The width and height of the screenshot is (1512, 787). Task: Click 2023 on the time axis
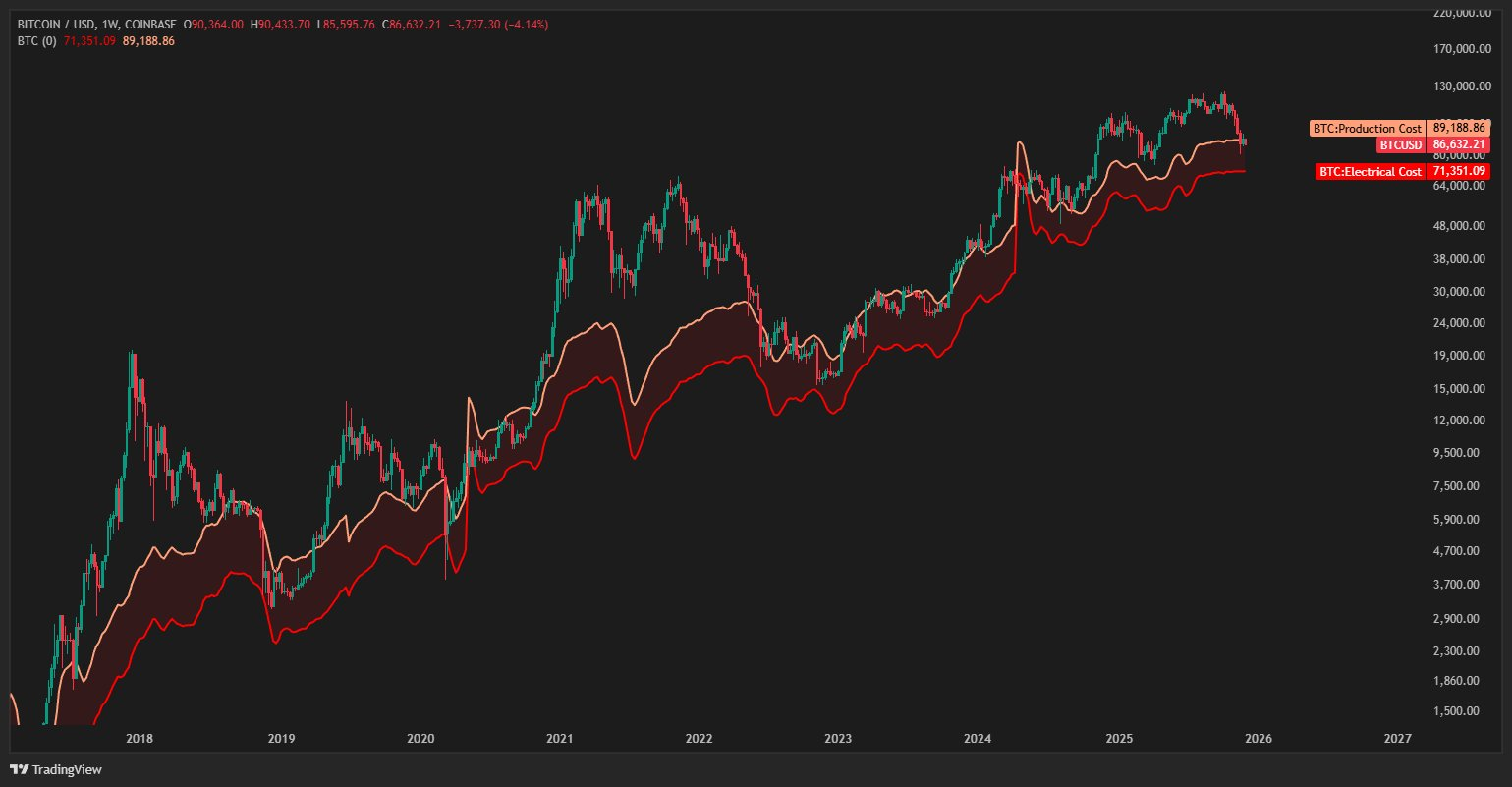[838, 739]
